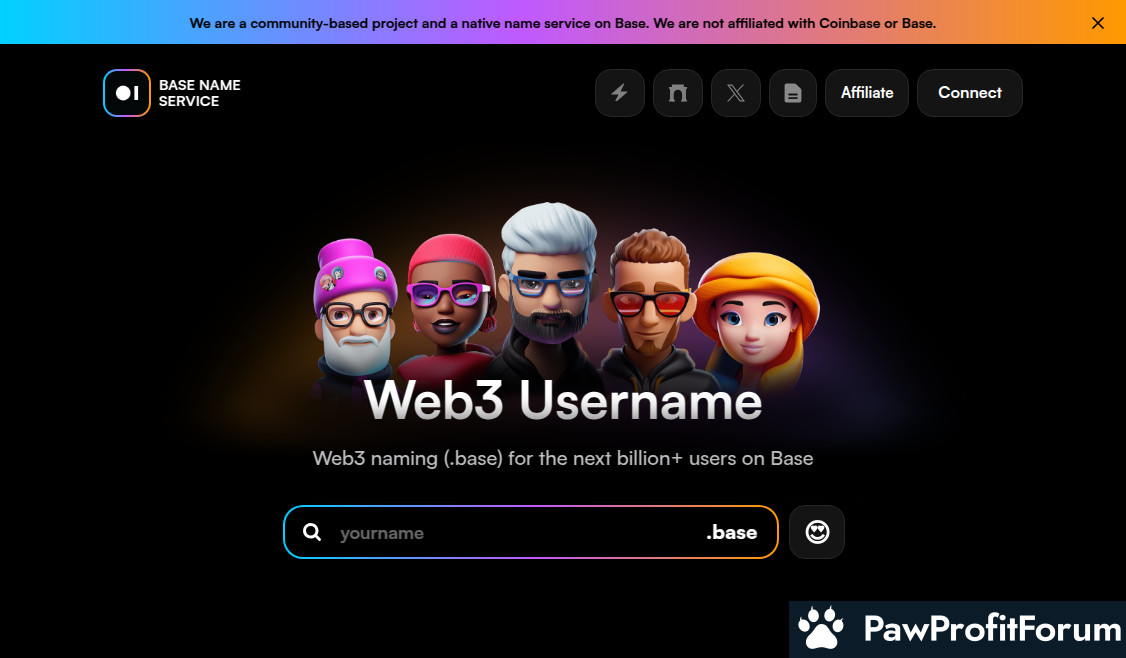This screenshot has width=1126, height=658.
Task: Click the white paw print icon
Action: (822, 629)
